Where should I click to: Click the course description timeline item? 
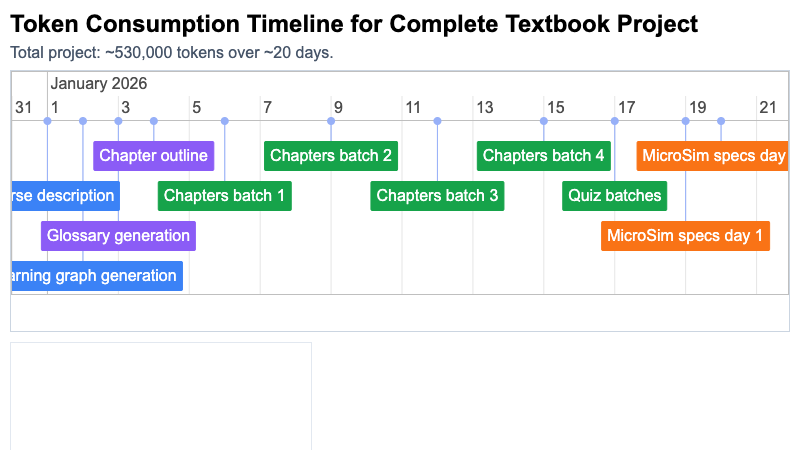point(65,196)
